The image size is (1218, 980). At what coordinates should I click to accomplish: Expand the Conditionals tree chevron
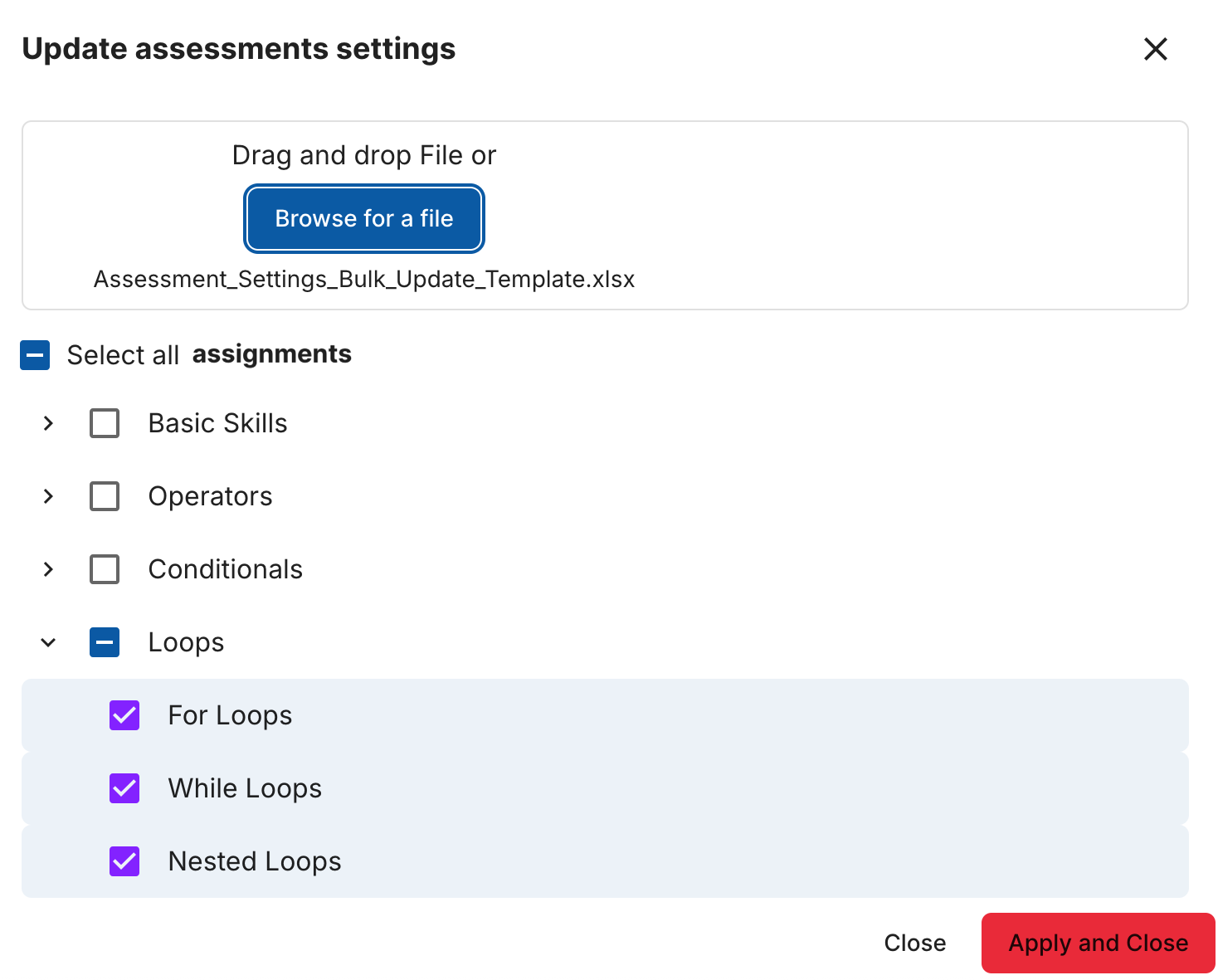48,569
